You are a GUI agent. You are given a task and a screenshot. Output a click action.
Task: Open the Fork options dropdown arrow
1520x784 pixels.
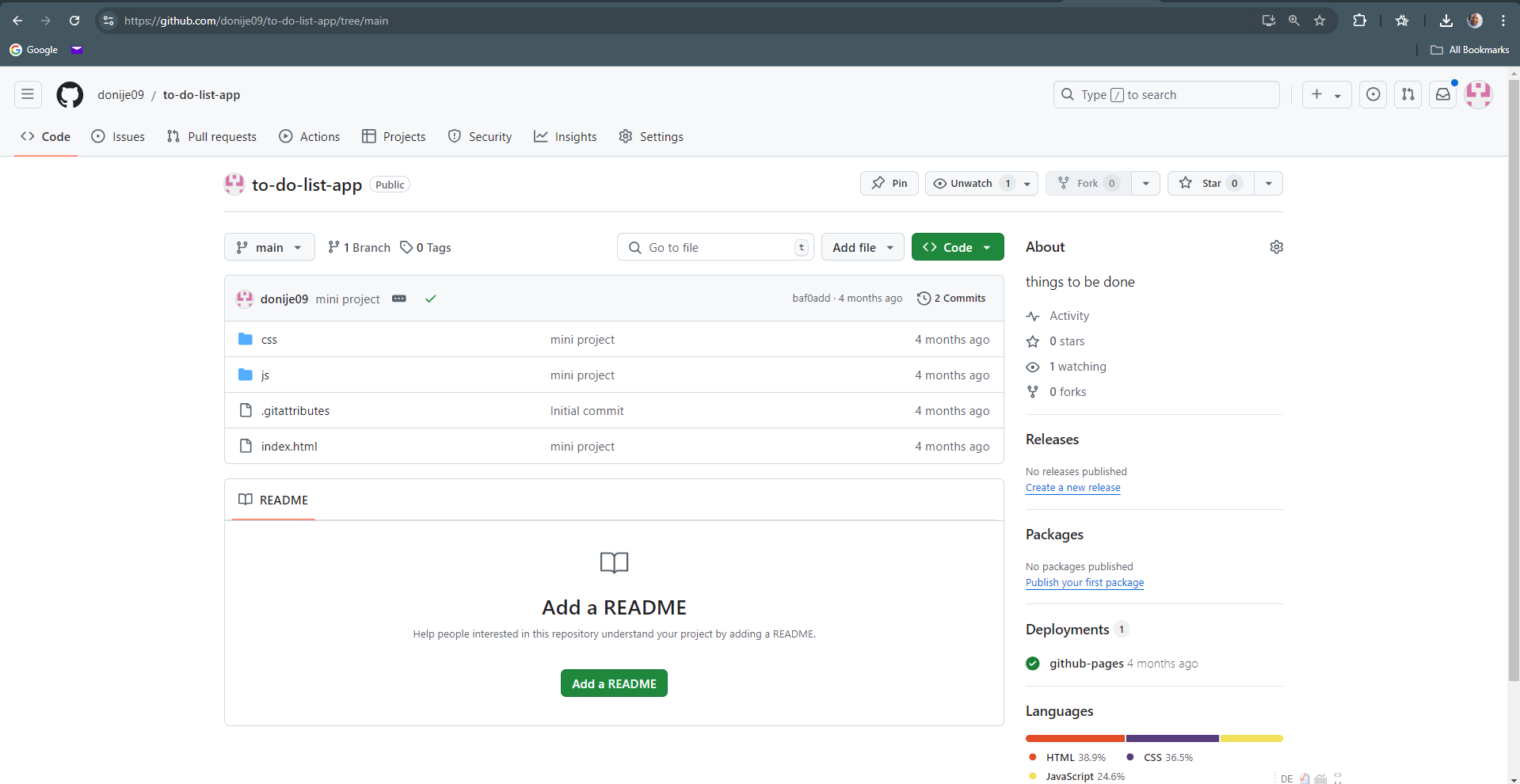1145,184
